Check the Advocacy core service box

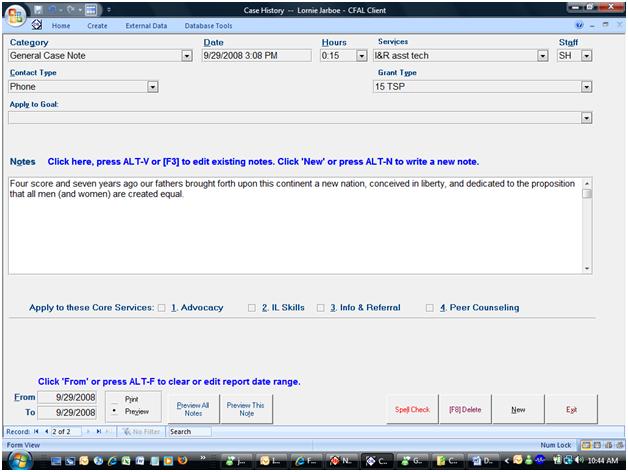coord(161,308)
